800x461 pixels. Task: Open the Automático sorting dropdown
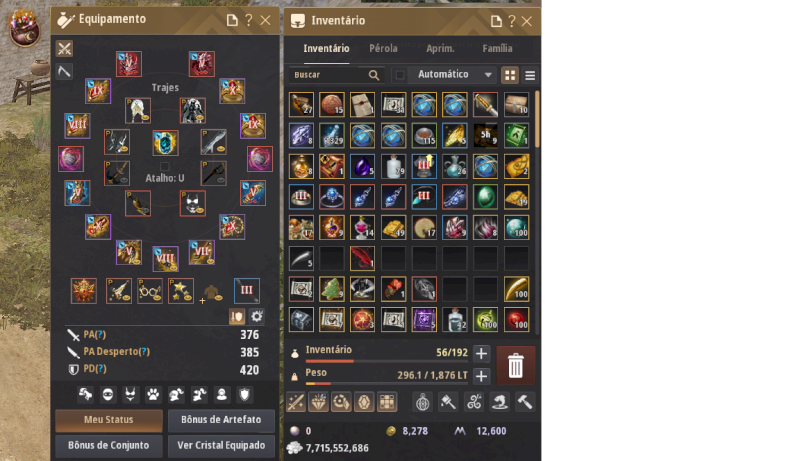(x=452, y=75)
